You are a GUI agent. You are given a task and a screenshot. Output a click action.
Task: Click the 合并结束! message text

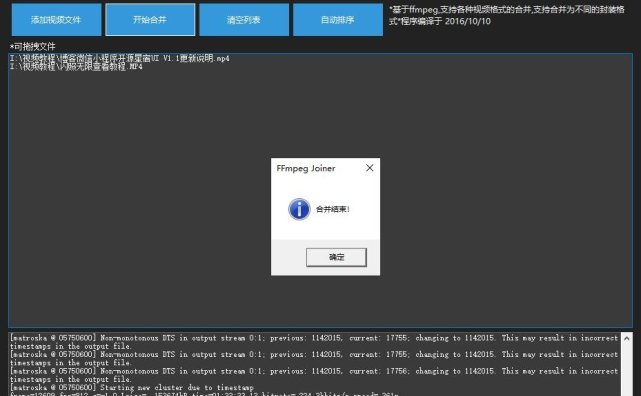pos(333,209)
